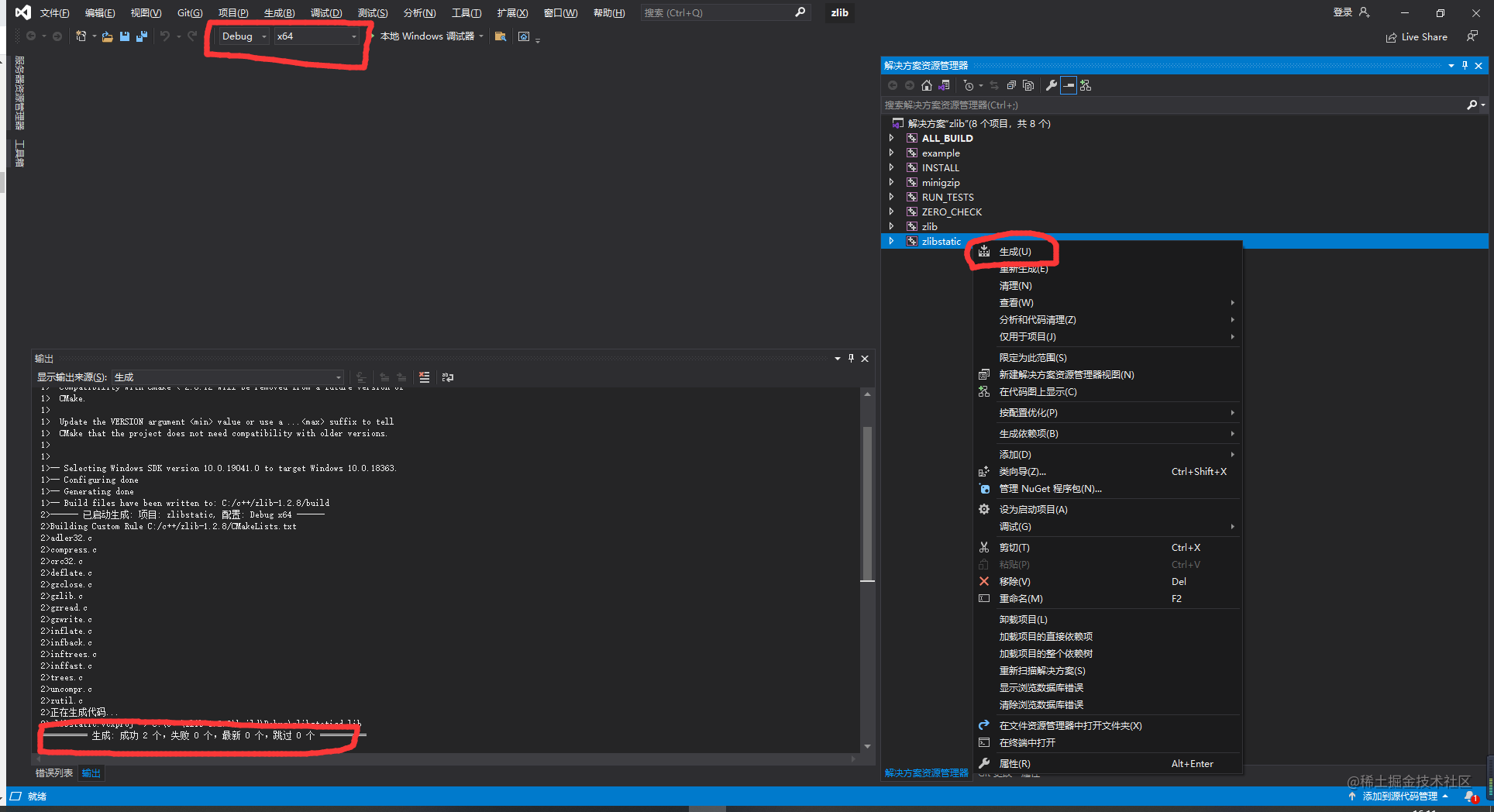Click the Properties wrench icon in Solution Explorer
Viewport: 1494px width, 812px height.
(1052, 85)
